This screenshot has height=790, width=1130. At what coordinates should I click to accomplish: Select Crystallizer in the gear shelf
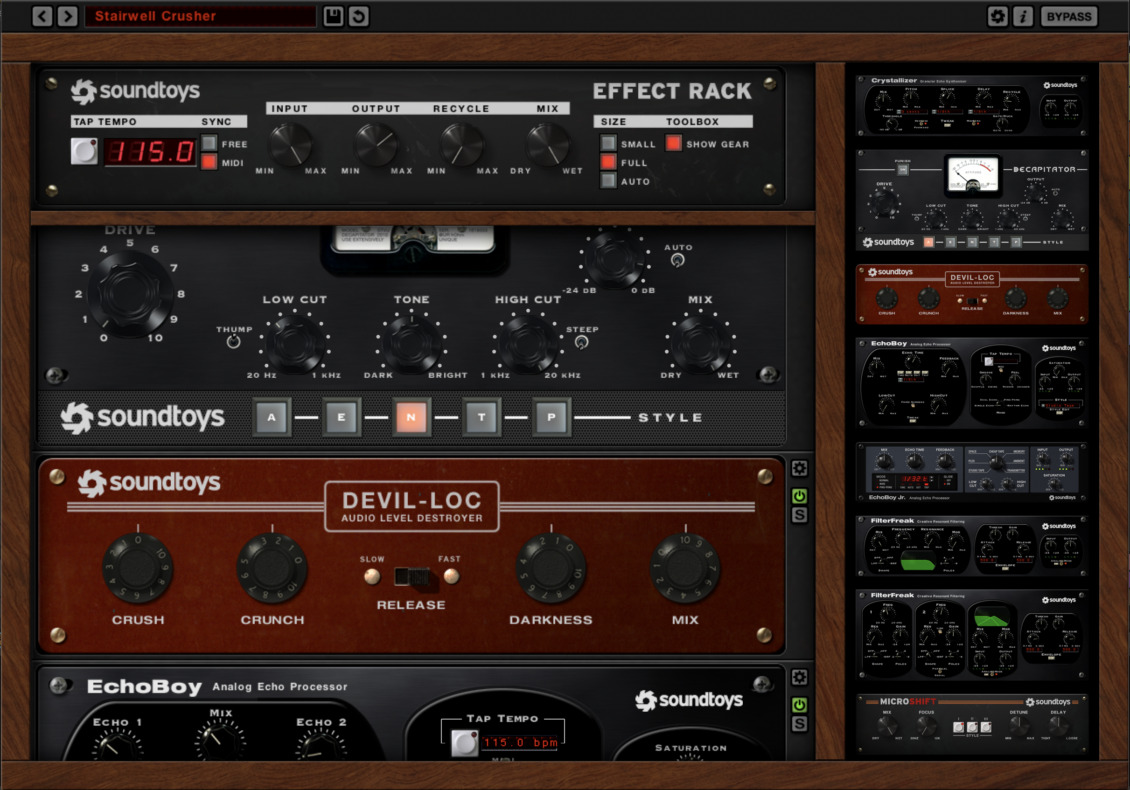pyautogui.click(x=971, y=105)
